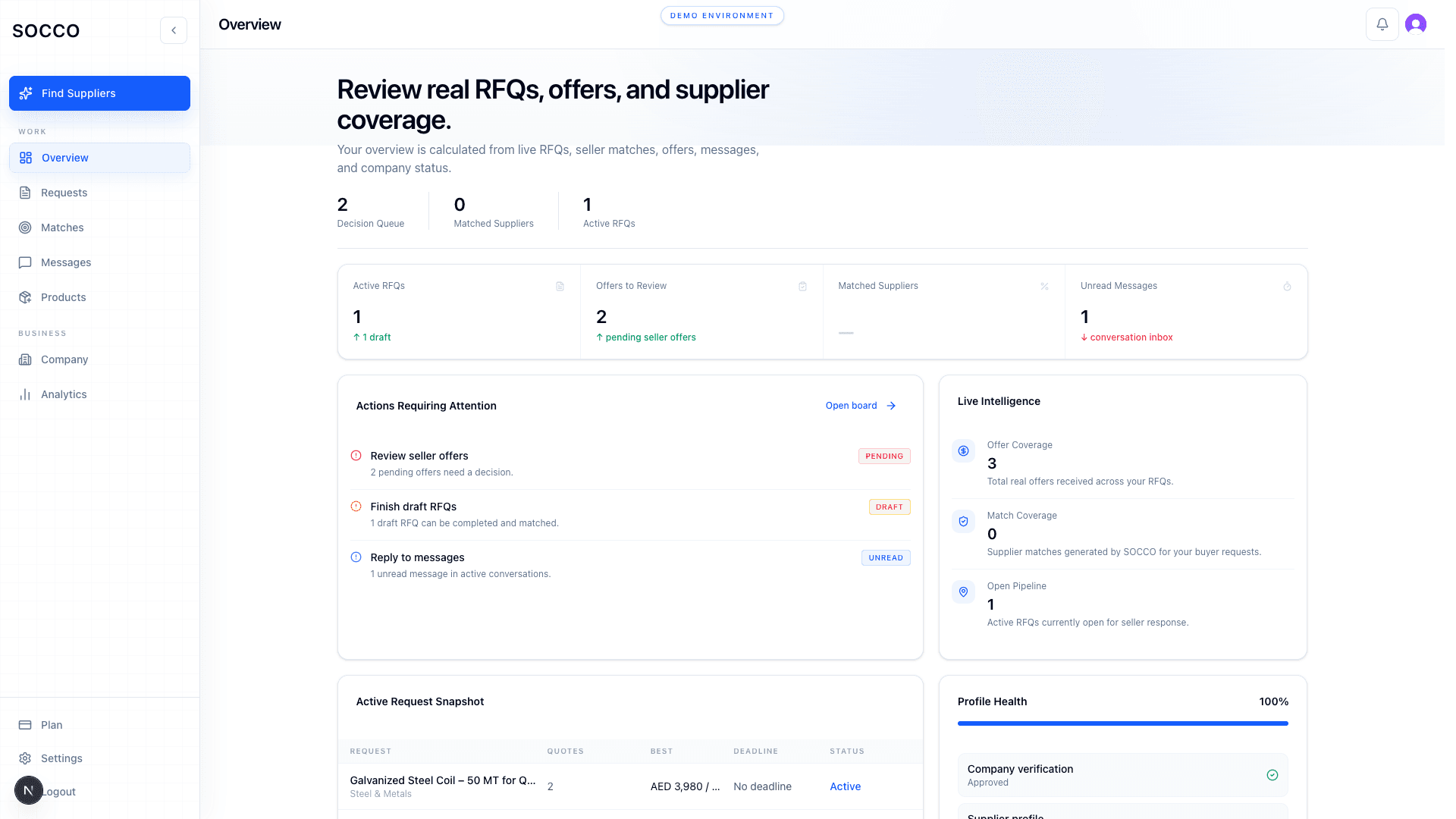The width and height of the screenshot is (1456, 819).
Task: Click the Requests document icon
Action: 25,193
